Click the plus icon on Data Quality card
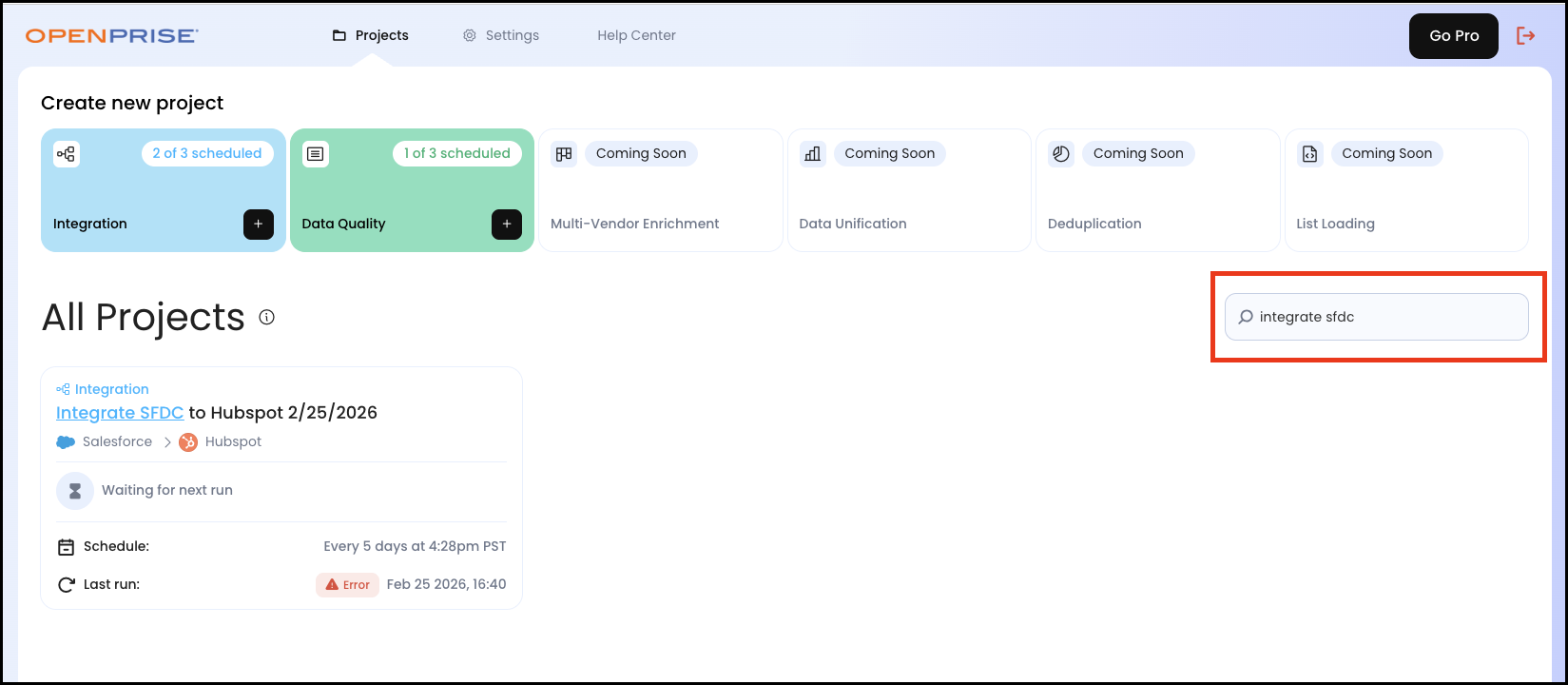 point(507,225)
